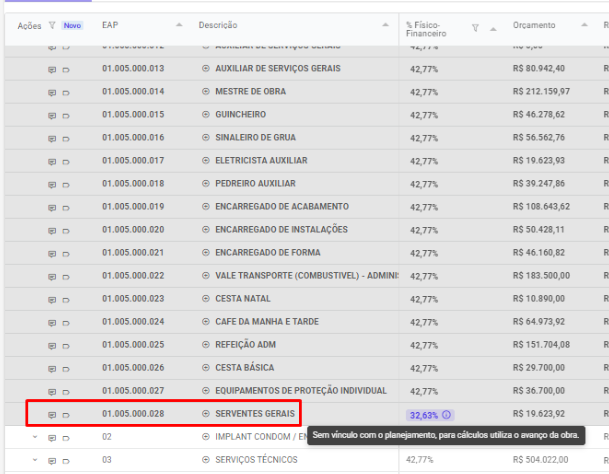Click description SINALEIRO DE GRUA

pos(256,138)
